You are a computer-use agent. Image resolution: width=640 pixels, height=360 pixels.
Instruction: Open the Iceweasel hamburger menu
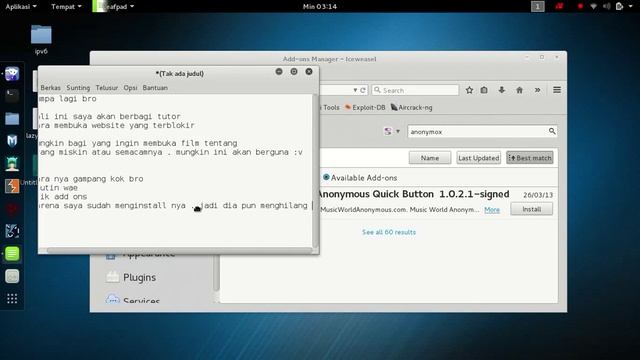pyautogui.click(x=557, y=90)
